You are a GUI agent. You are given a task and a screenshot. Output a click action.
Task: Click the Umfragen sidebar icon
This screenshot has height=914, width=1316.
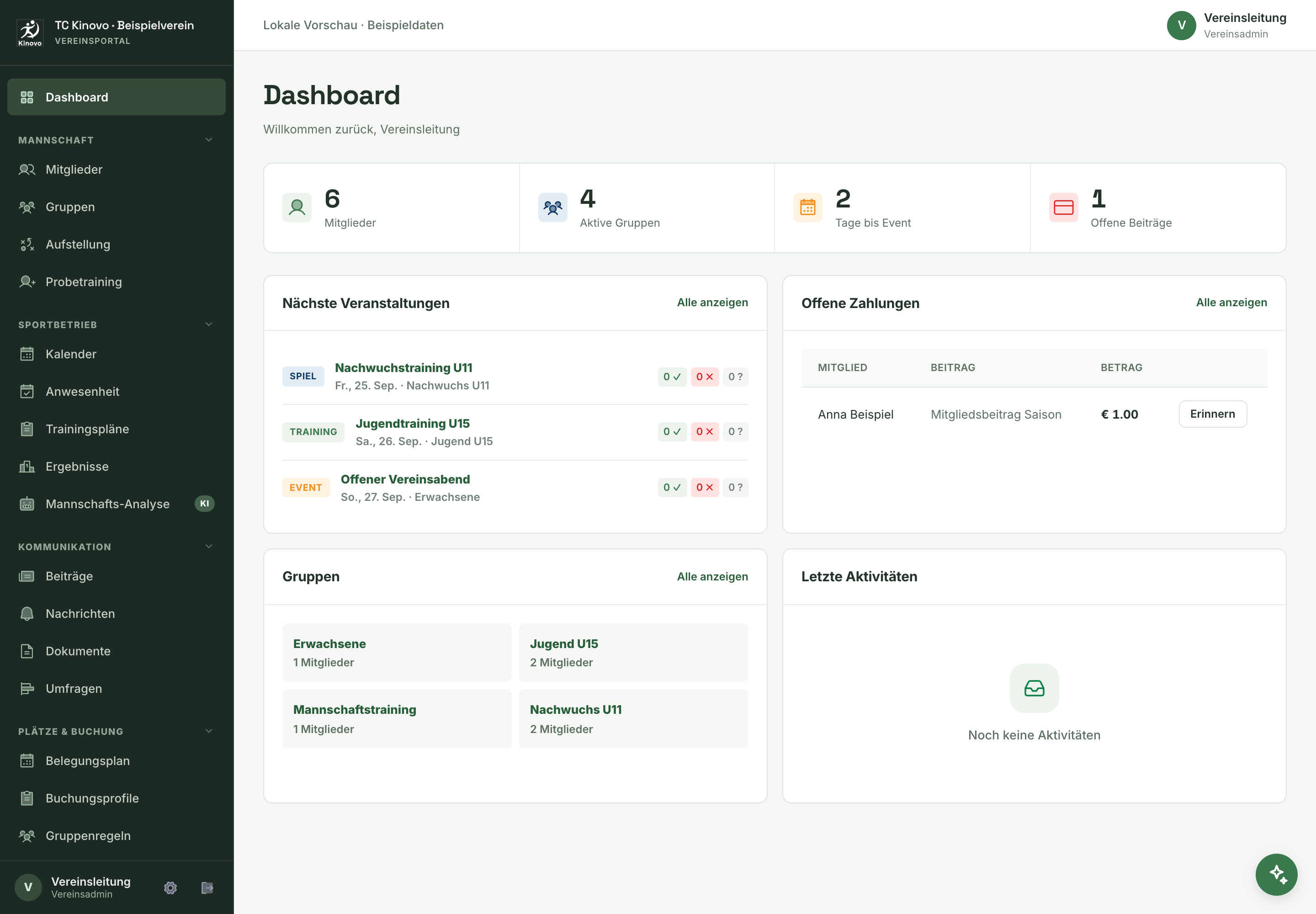pyautogui.click(x=27, y=688)
